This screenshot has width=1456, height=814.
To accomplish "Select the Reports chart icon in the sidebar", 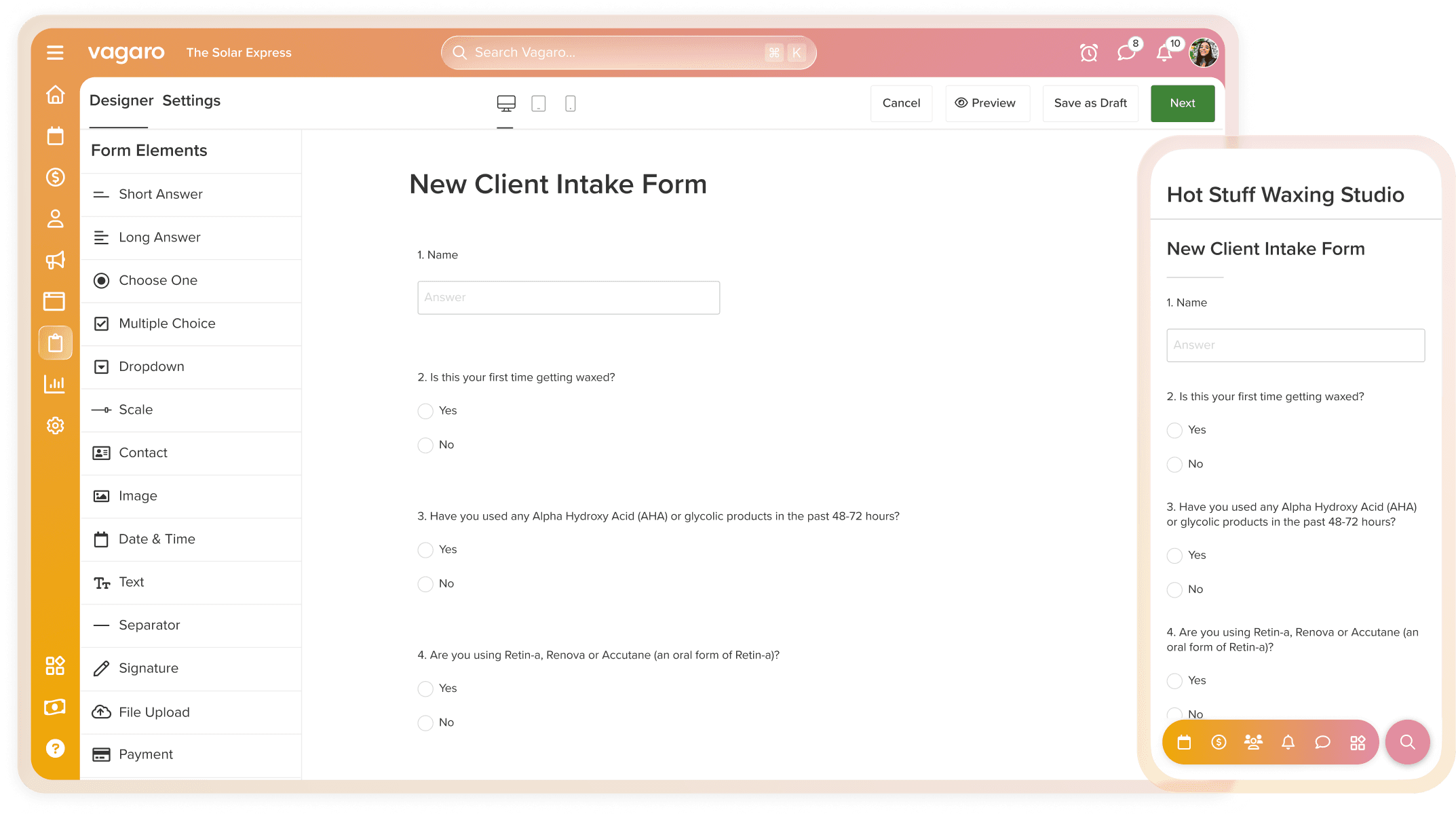I will [x=55, y=384].
